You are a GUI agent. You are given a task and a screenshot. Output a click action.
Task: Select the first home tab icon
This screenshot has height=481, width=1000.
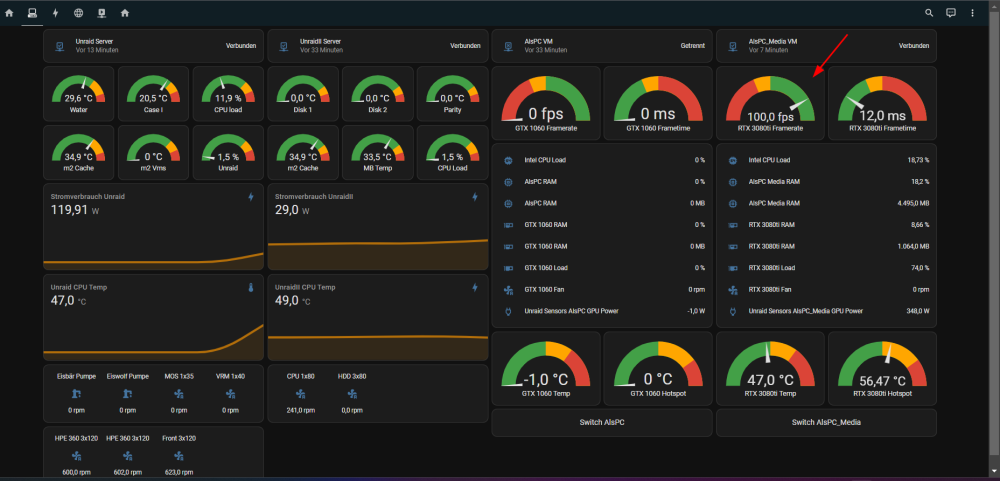[x=9, y=13]
